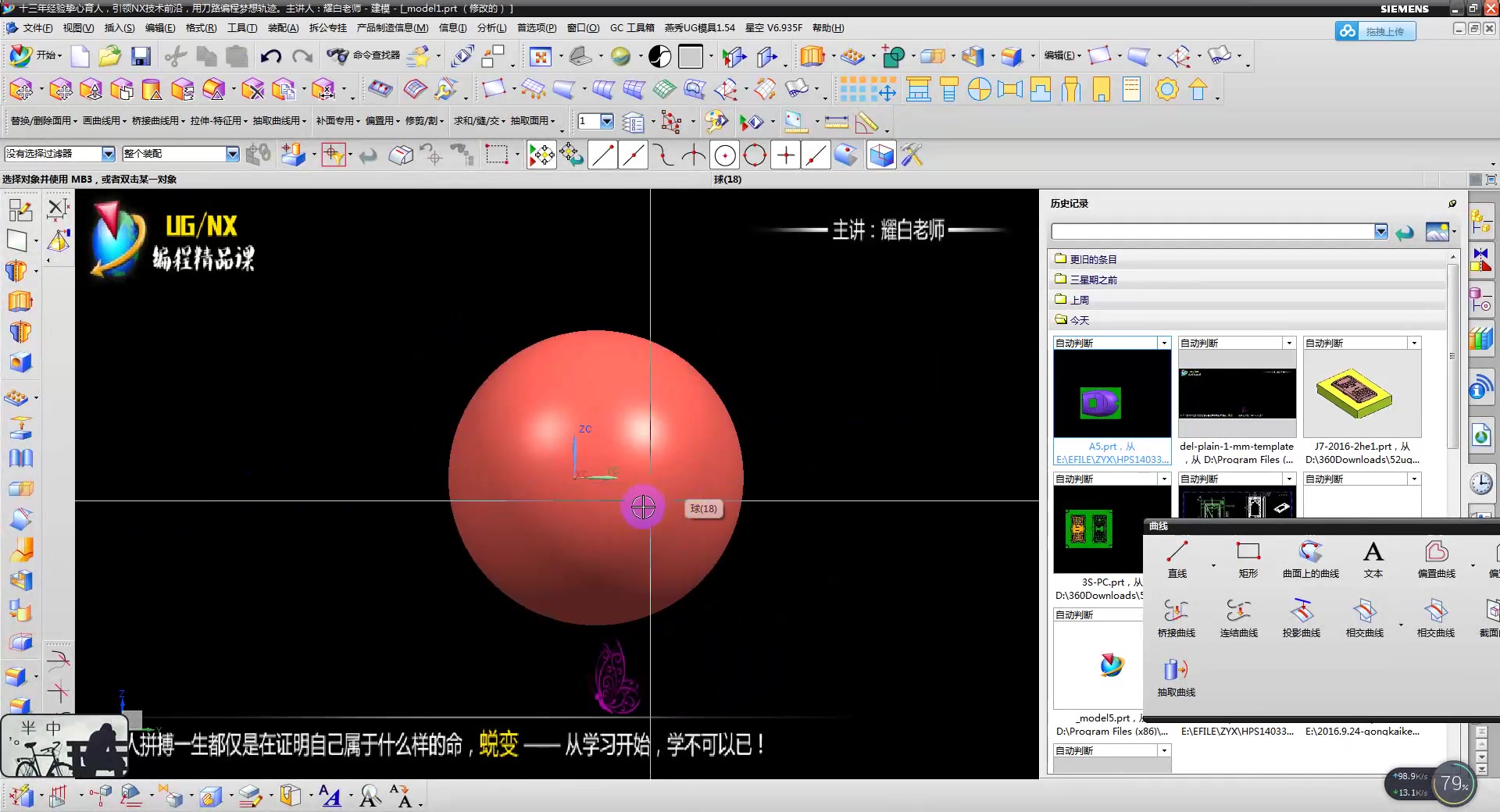Screen dimensions: 1500x812
Task: Toggle the quadrant point snap button
Action: [755, 155]
